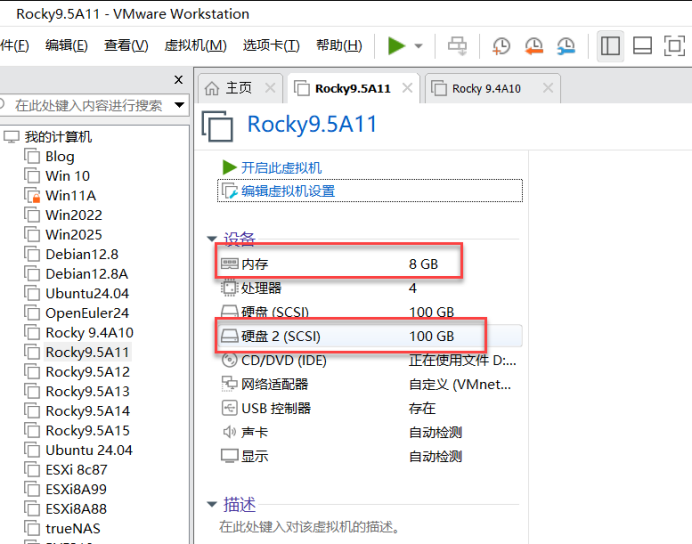Open the 虚拟机(M) menu
692x544 pixels.
(195, 46)
